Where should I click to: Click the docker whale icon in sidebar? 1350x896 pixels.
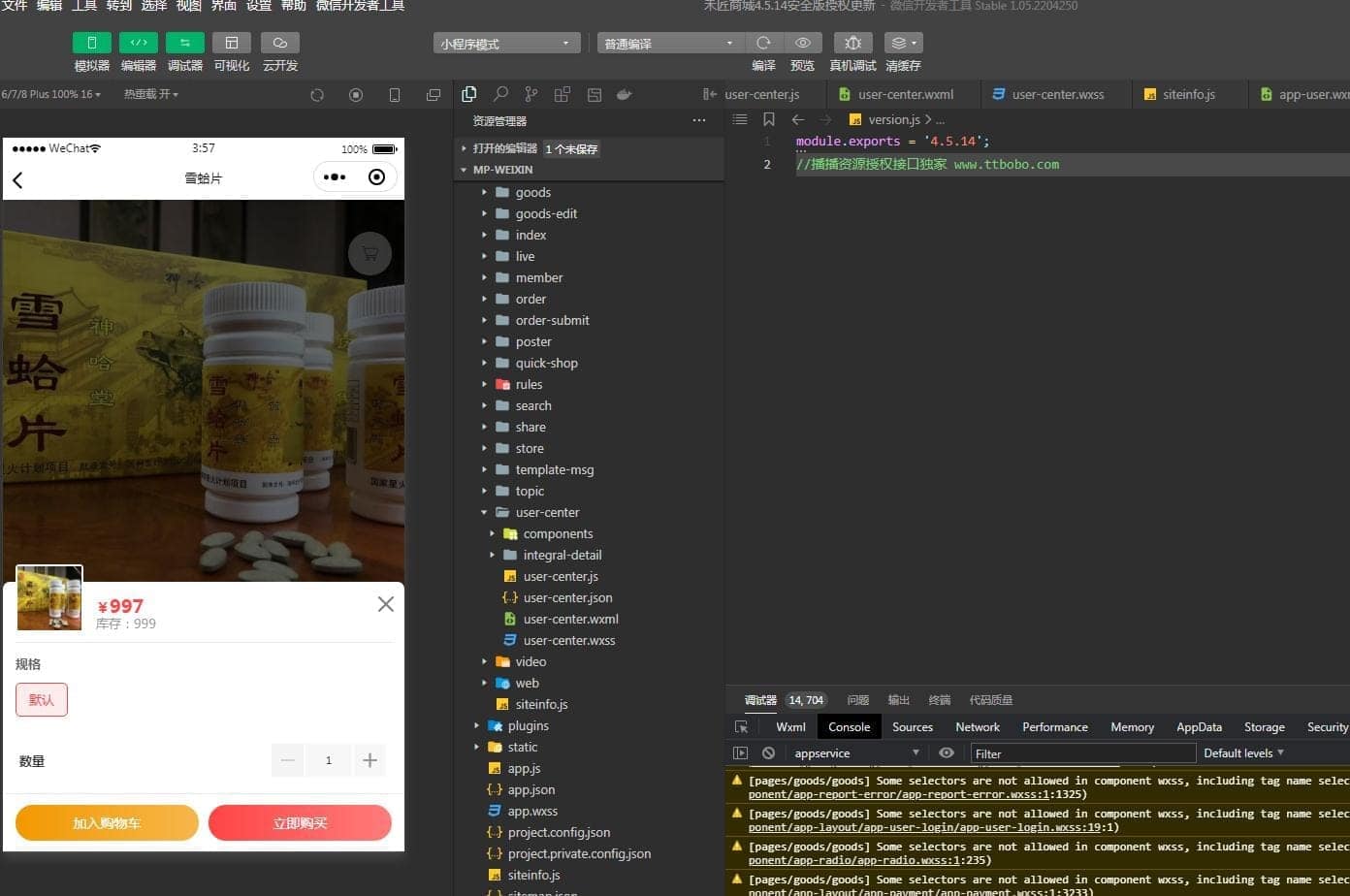pyautogui.click(x=625, y=94)
